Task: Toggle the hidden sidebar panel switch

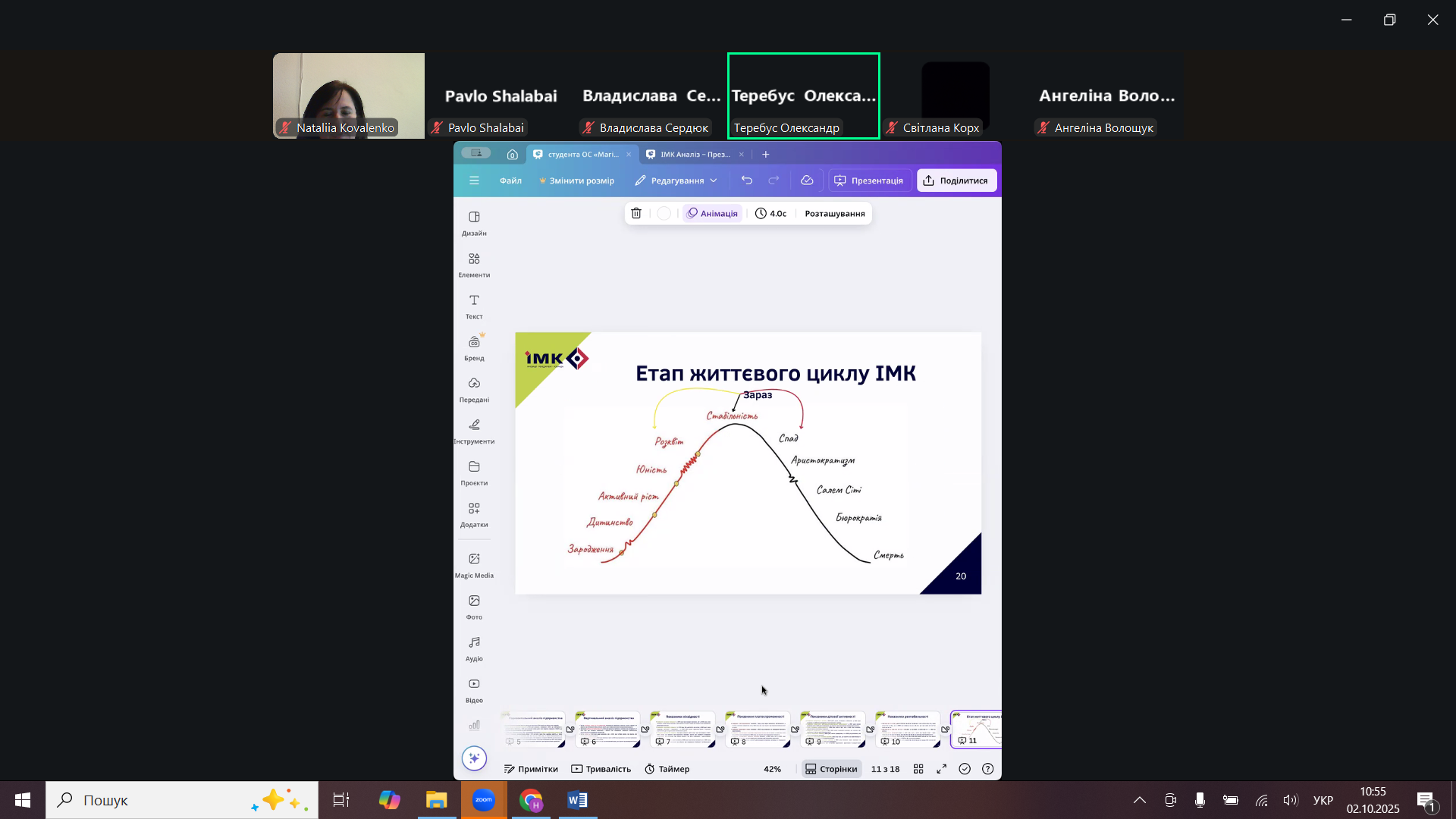Action: pyautogui.click(x=476, y=153)
